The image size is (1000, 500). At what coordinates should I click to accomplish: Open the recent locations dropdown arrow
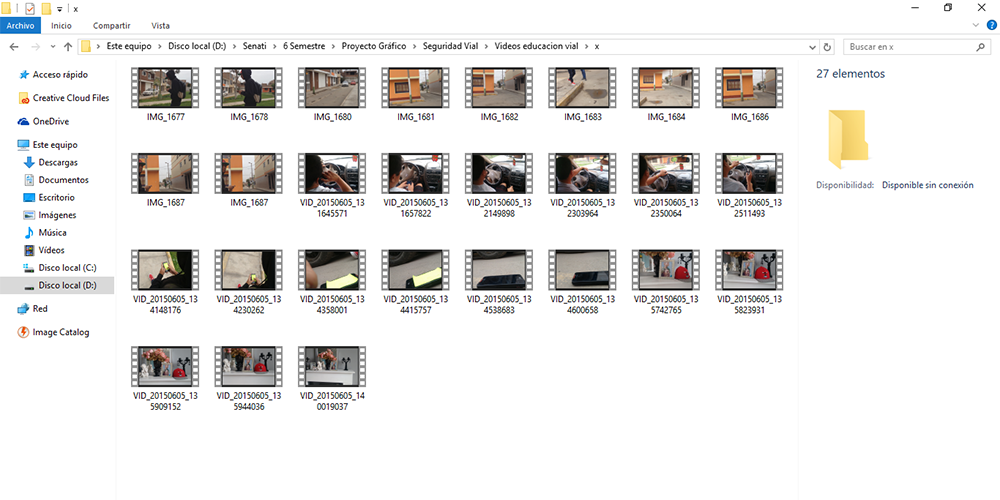(x=52, y=47)
